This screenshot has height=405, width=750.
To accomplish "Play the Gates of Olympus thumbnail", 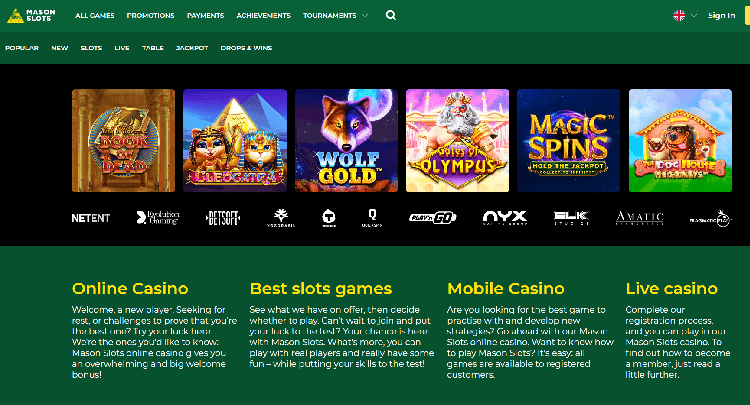I will click(x=457, y=141).
